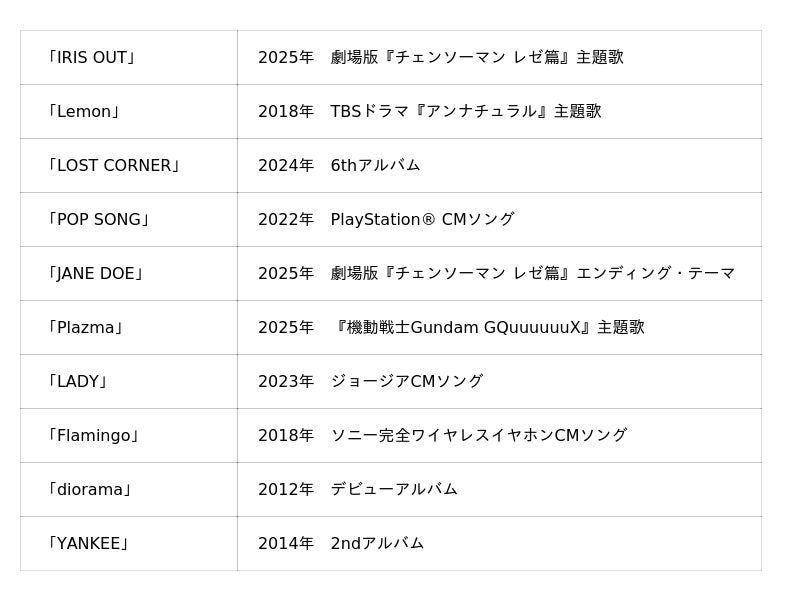800x601 pixels.
Task: Select the 「Flamingo」 title cell
Action: coord(93,436)
